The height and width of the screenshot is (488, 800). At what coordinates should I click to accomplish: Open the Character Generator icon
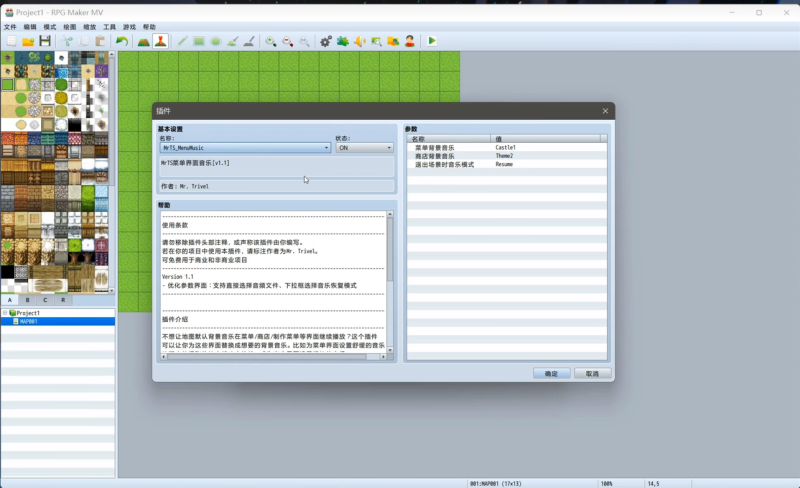coord(410,41)
